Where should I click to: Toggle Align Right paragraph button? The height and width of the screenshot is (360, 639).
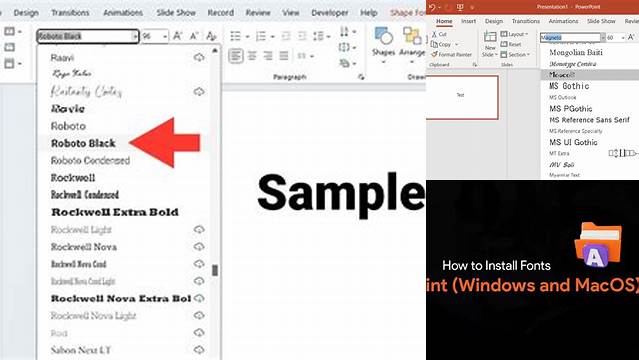268,55
